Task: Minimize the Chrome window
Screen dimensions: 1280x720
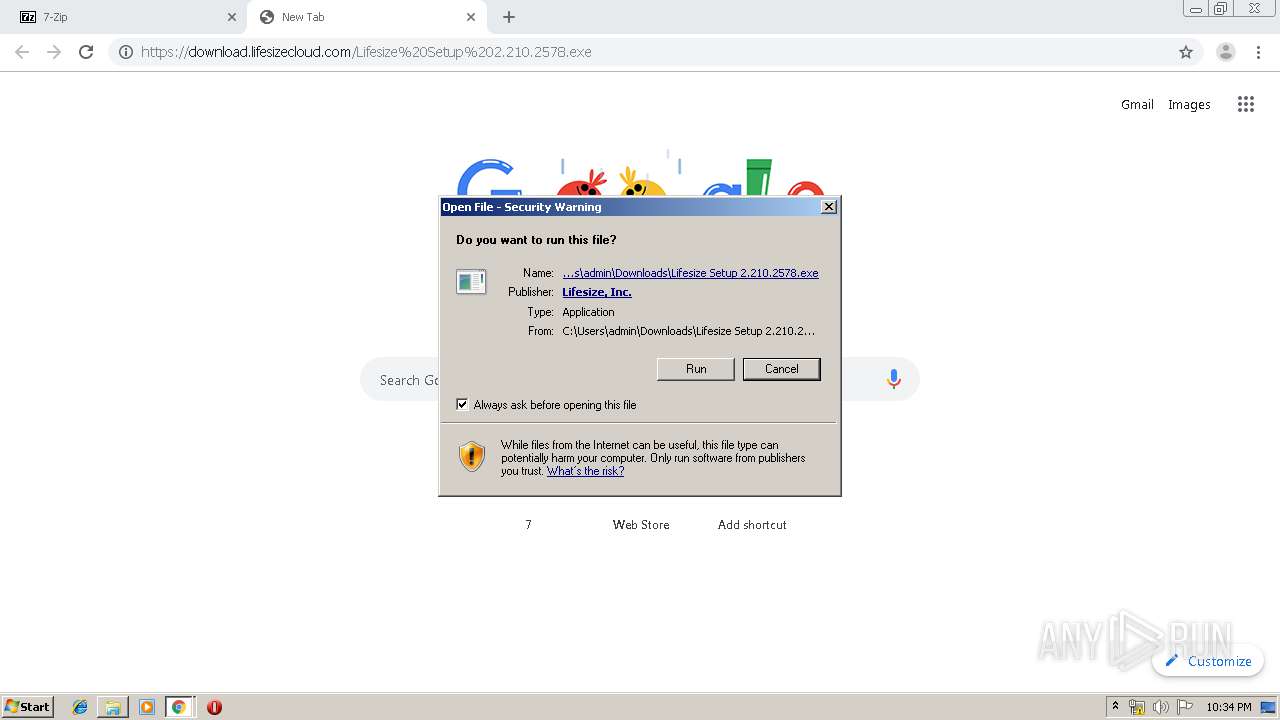Action: [x=1196, y=8]
